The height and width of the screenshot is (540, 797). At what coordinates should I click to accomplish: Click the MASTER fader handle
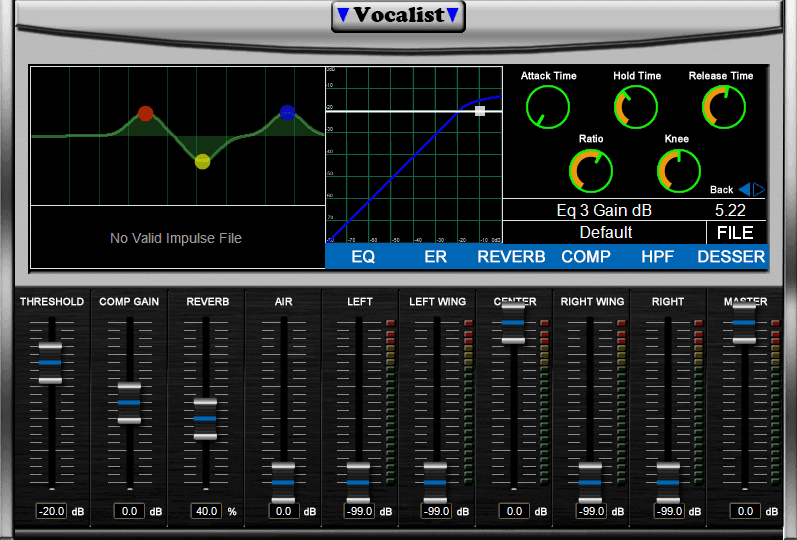tap(744, 323)
